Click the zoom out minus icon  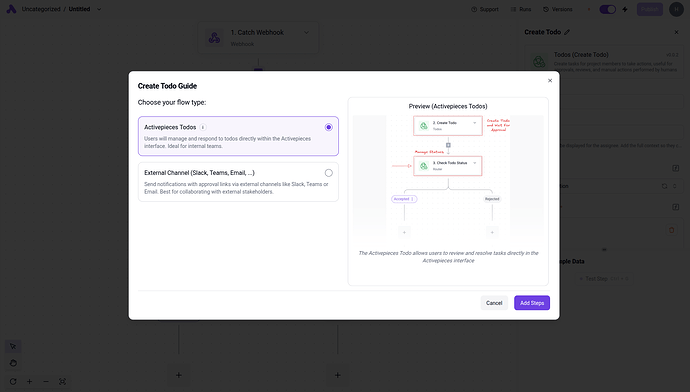tap(46, 381)
